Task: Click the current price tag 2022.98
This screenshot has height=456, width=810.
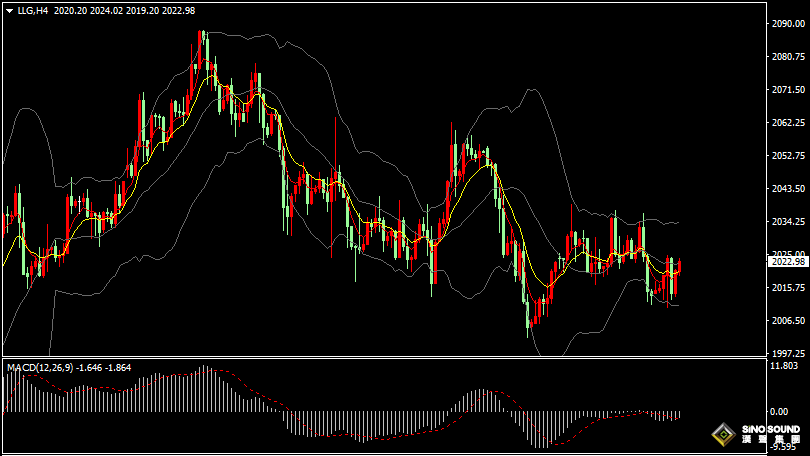Action: (787, 262)
